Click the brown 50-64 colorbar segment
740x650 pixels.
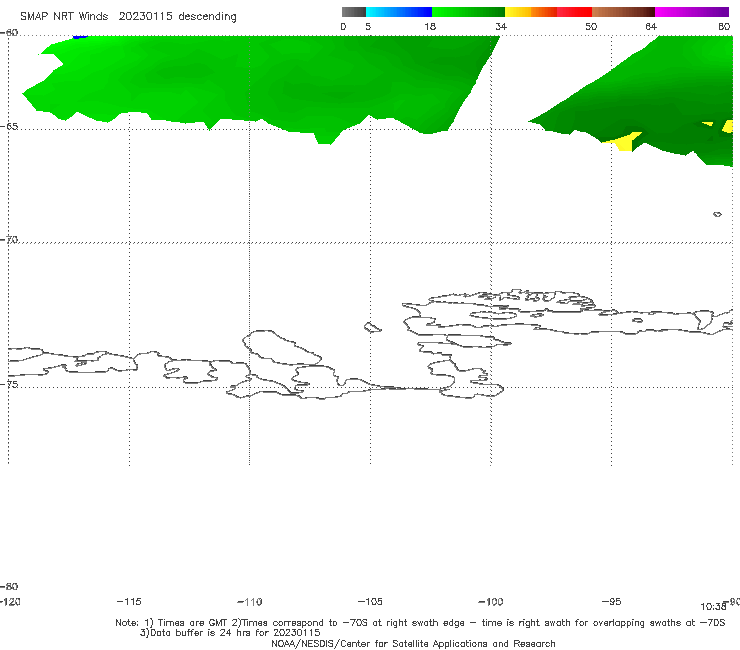tap(623, 12)
